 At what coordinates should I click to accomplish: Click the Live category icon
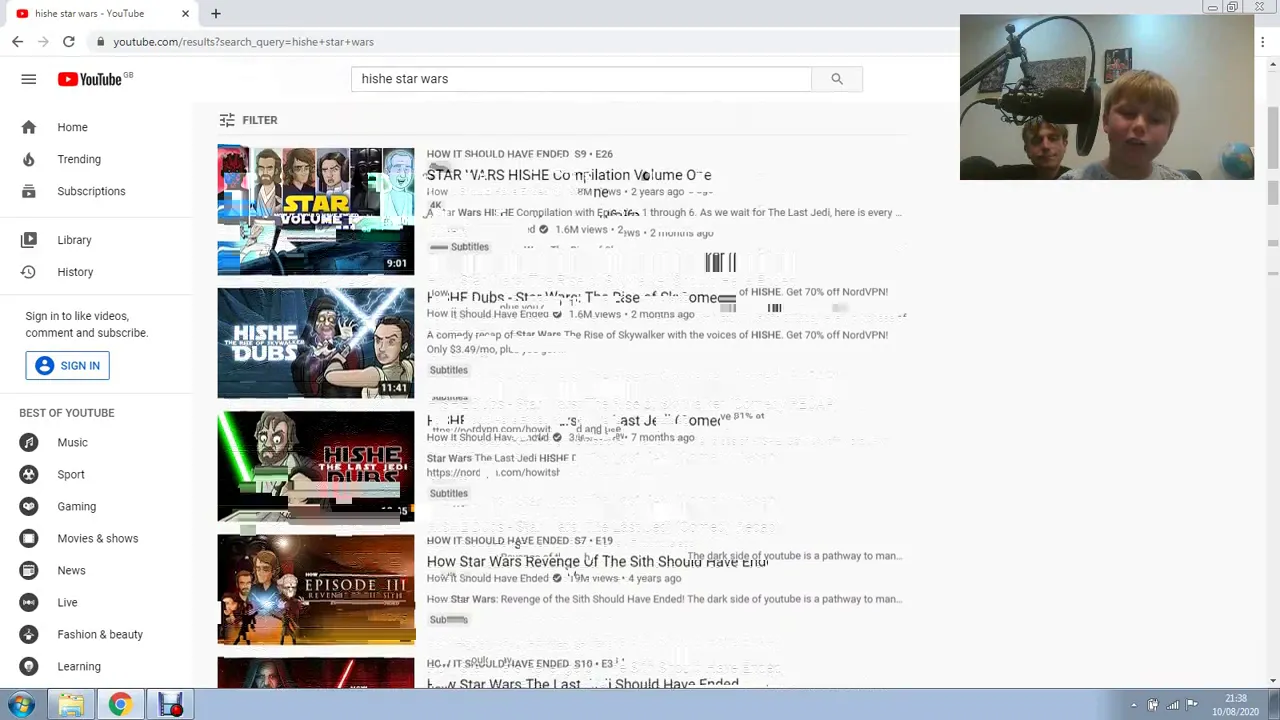(x=28, y=602)
